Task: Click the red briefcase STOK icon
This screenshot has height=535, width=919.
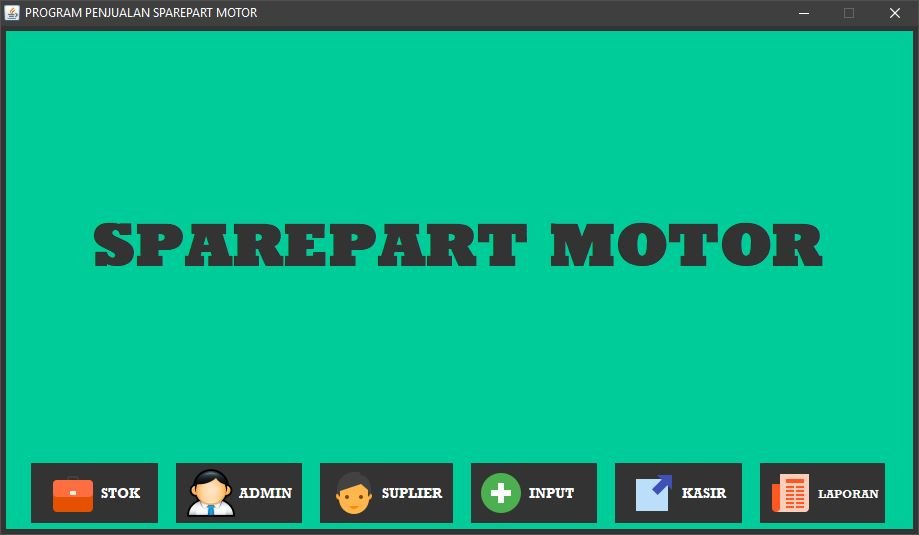Action: coord(72,494)
